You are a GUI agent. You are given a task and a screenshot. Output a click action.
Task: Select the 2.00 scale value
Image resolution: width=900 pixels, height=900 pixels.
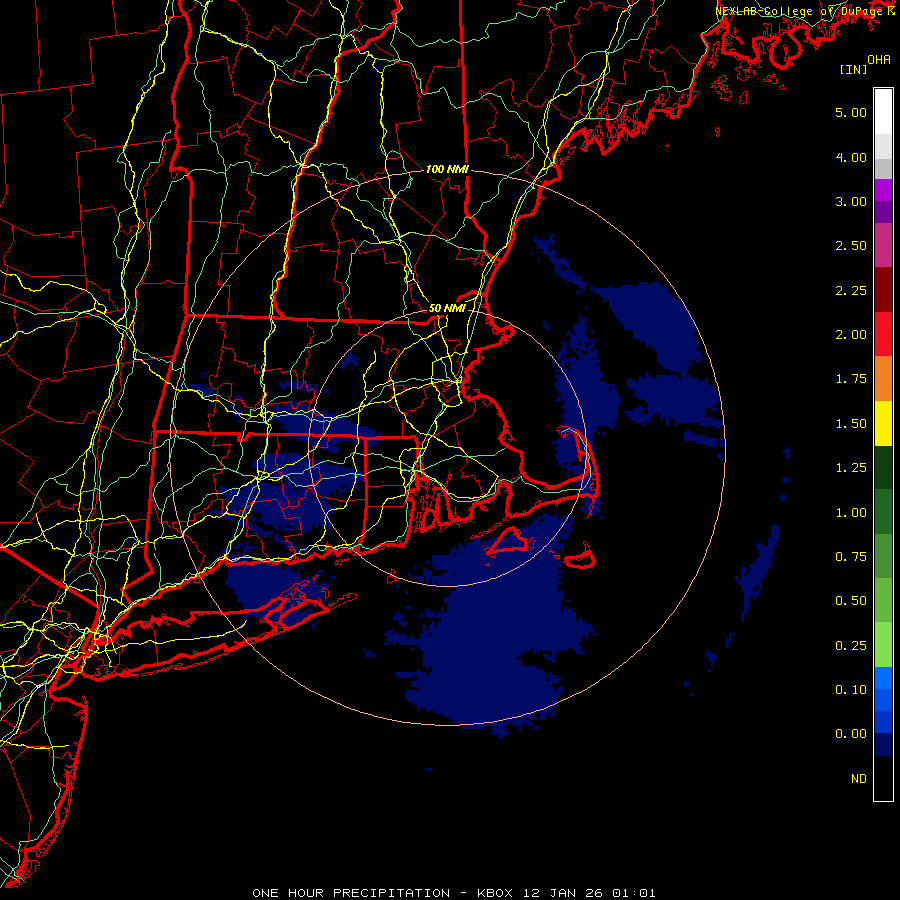pos(851,335)
